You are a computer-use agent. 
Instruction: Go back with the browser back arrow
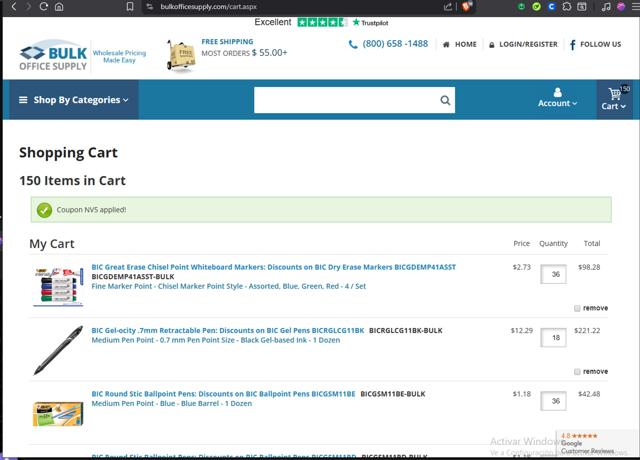click(13, 7)
